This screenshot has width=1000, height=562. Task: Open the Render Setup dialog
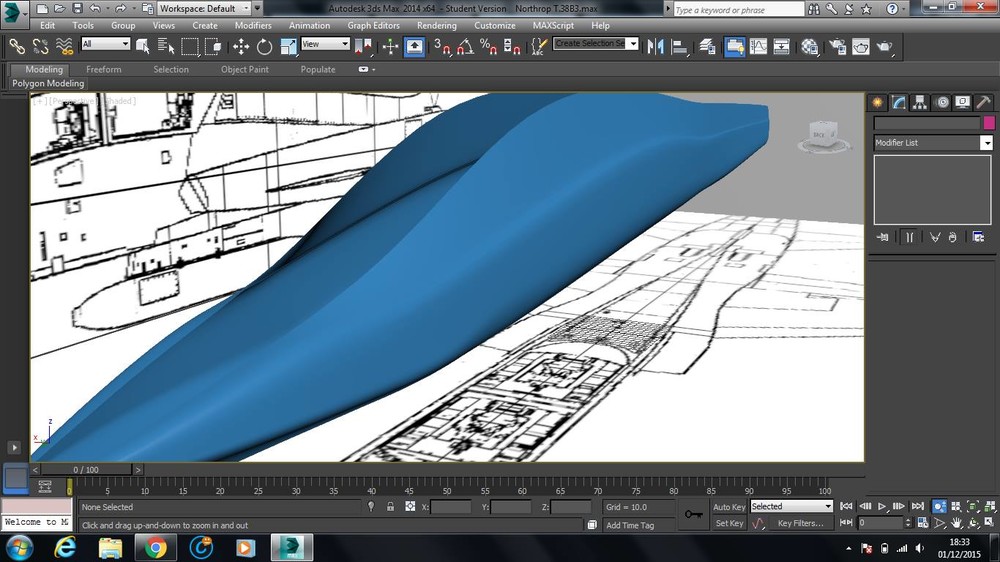click(x=836, y=46)
